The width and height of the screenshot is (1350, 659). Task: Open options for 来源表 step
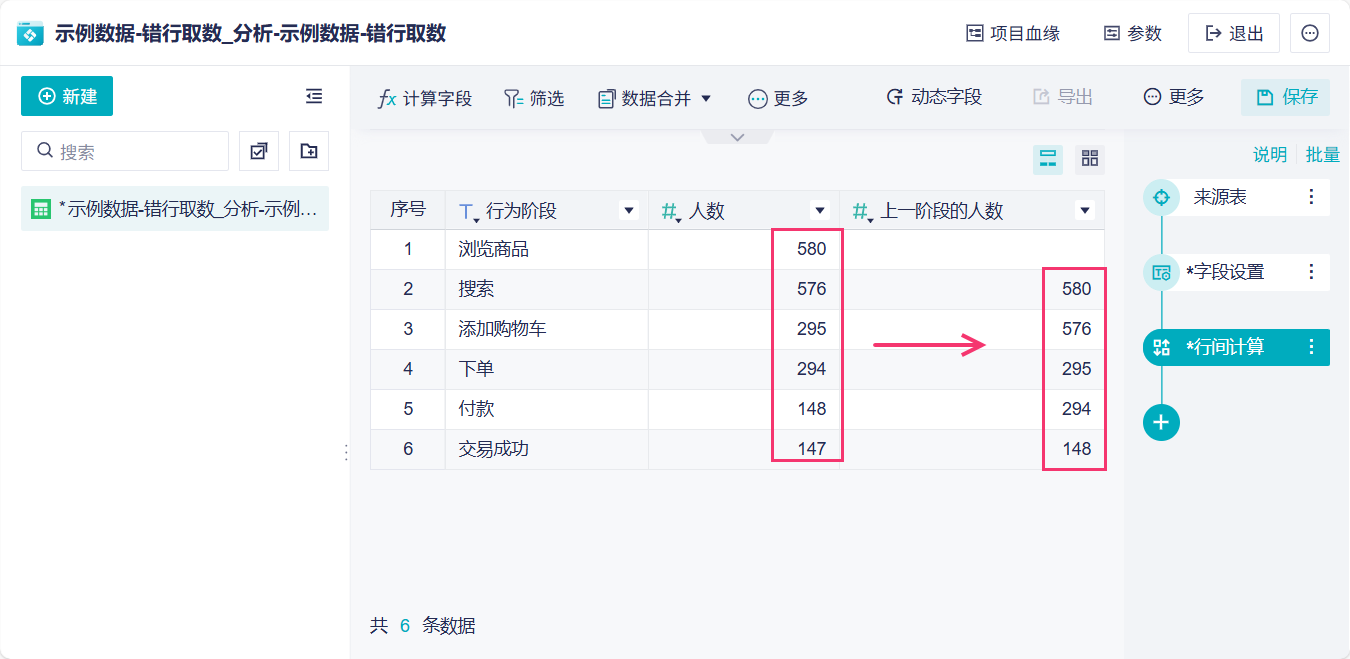pyautogui.click(x=1312, y=197)
